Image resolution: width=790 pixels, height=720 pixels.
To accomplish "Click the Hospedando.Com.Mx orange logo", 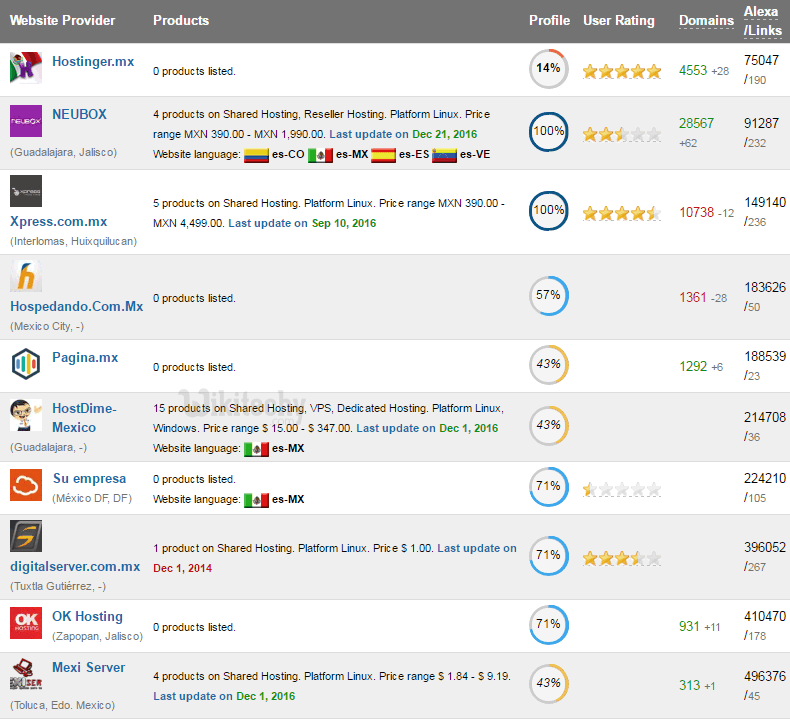I will [26, 276].
